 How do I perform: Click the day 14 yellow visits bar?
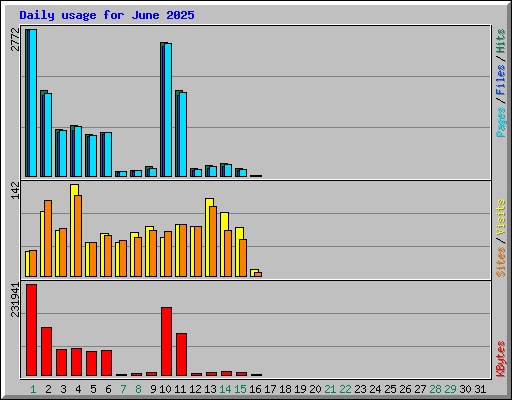tap(224, 244)
